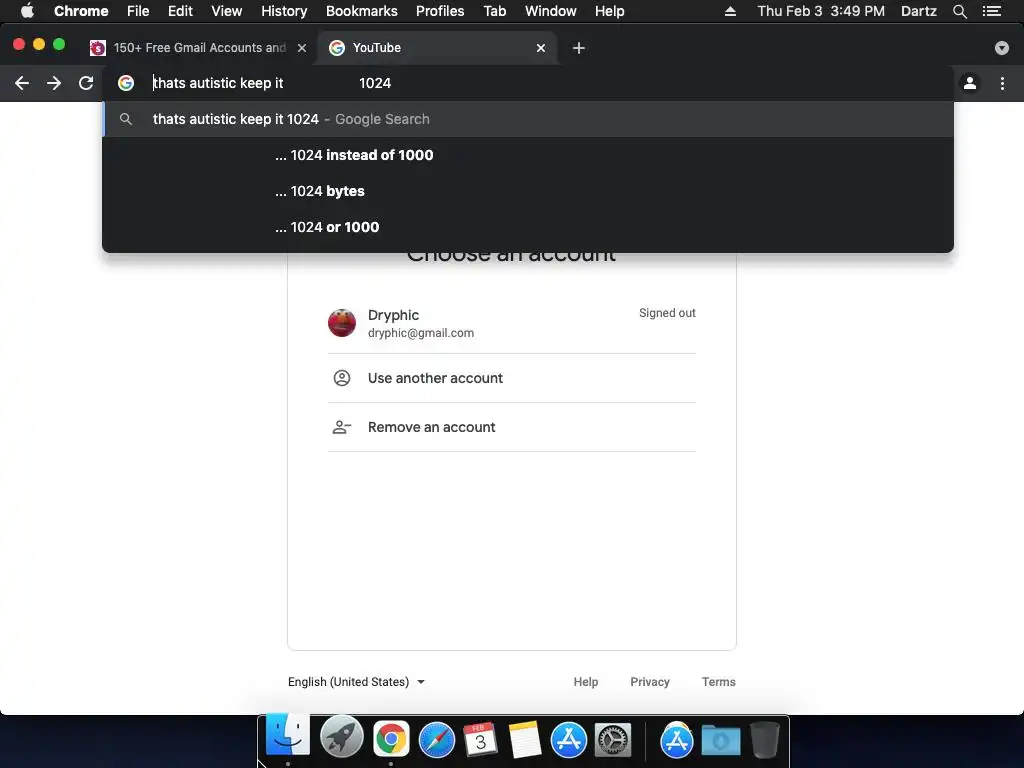Open the Edit menu
Viewport: 1024px width, 768px height.
point(180,11)
